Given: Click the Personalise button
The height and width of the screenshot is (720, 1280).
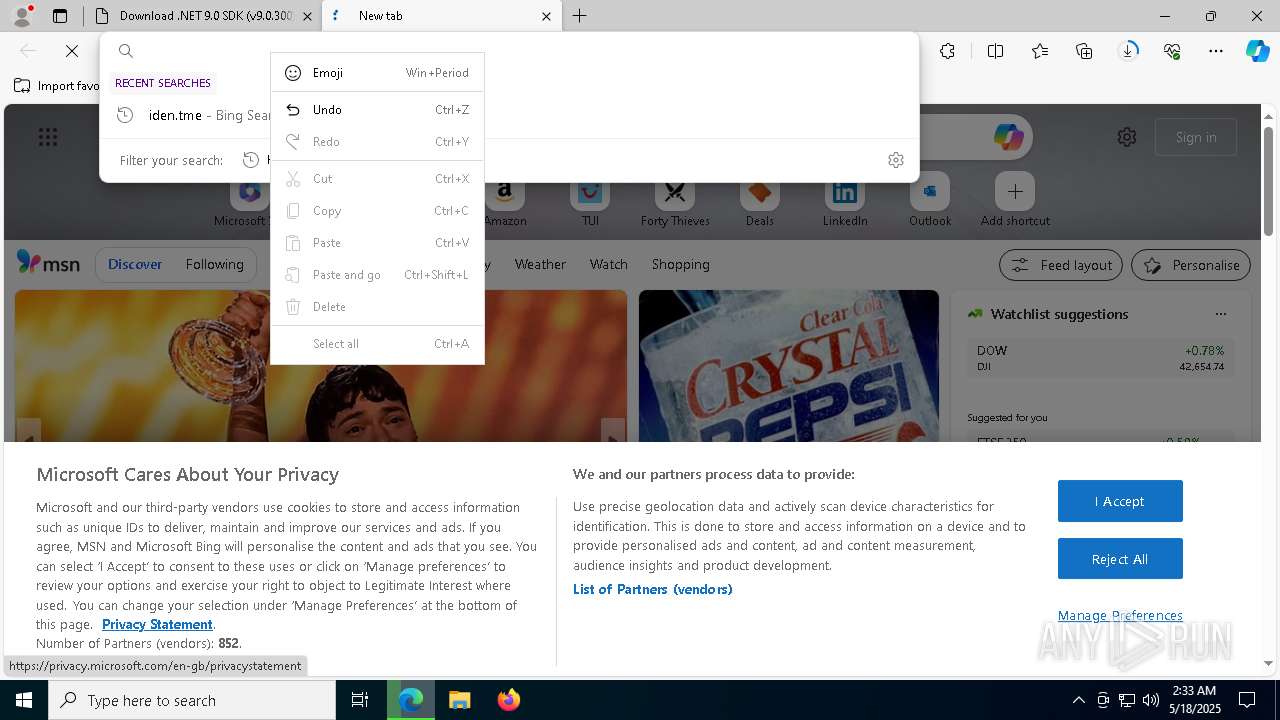Looking at the screenshot, I should pos(1191,265).
